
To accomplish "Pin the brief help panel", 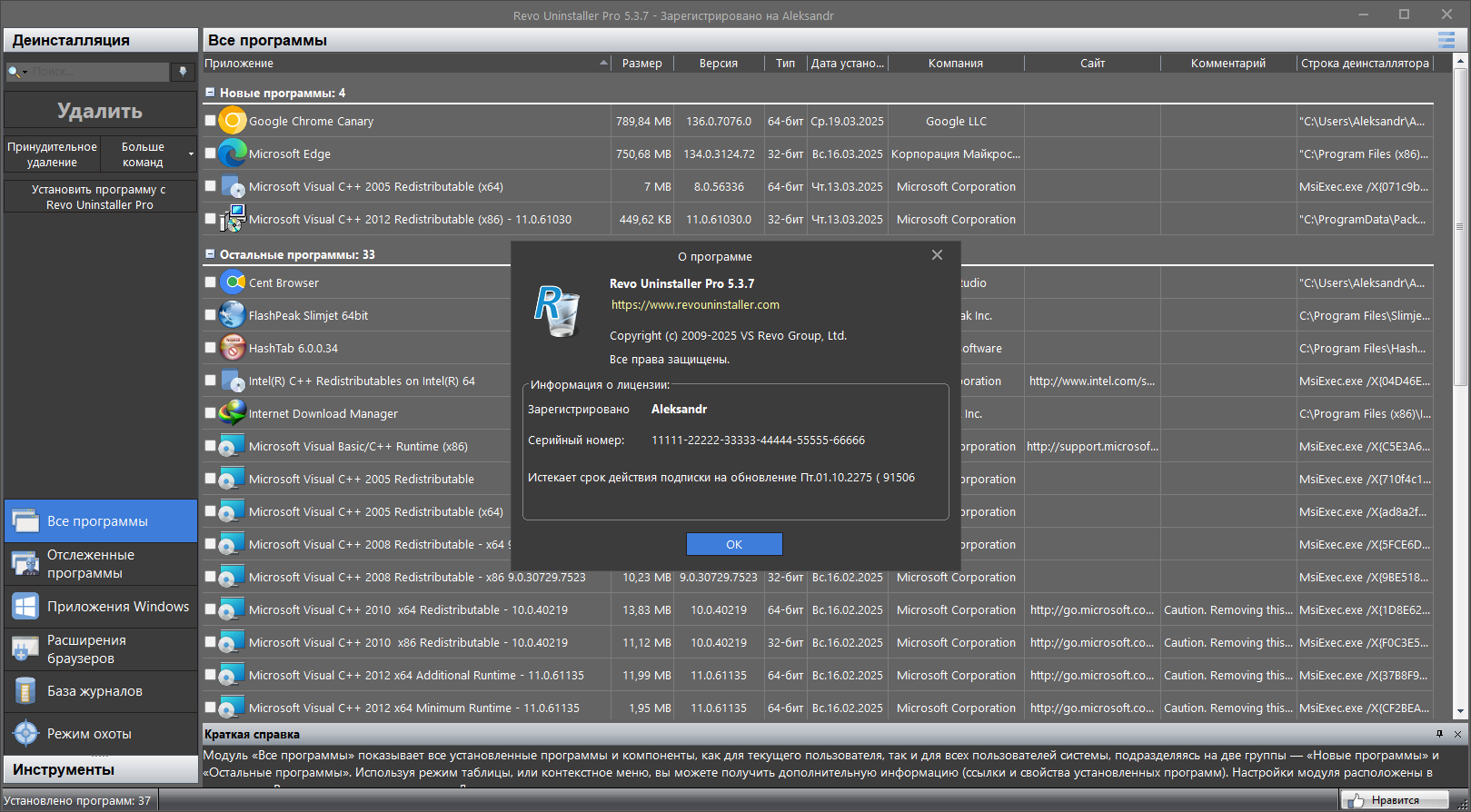I will 1439,734.
